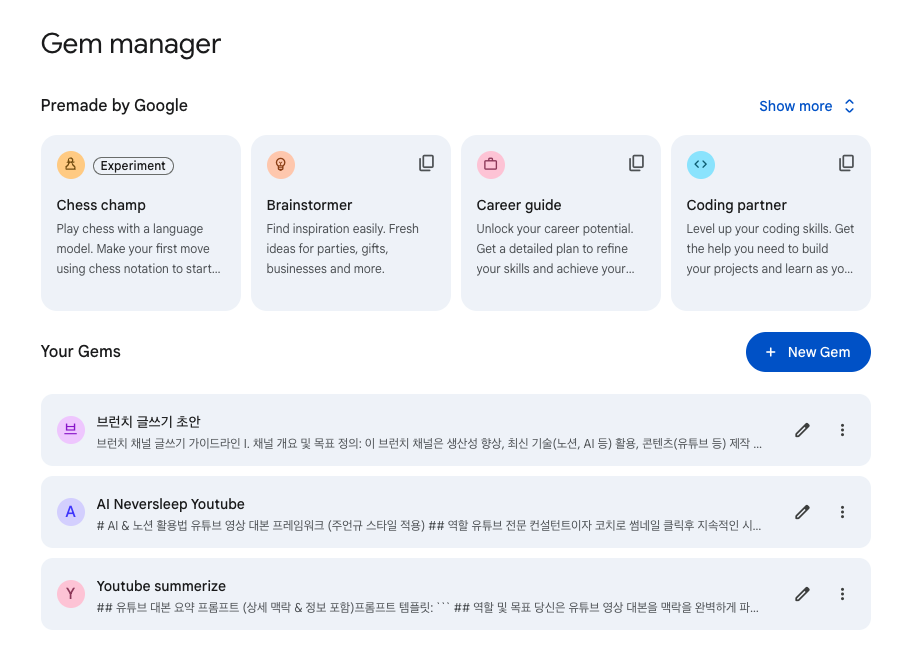Screen dimensions: 909x649
Task: Edit the 브런치 글쓰기 초안 gem
Action: [x=802, y=429]
